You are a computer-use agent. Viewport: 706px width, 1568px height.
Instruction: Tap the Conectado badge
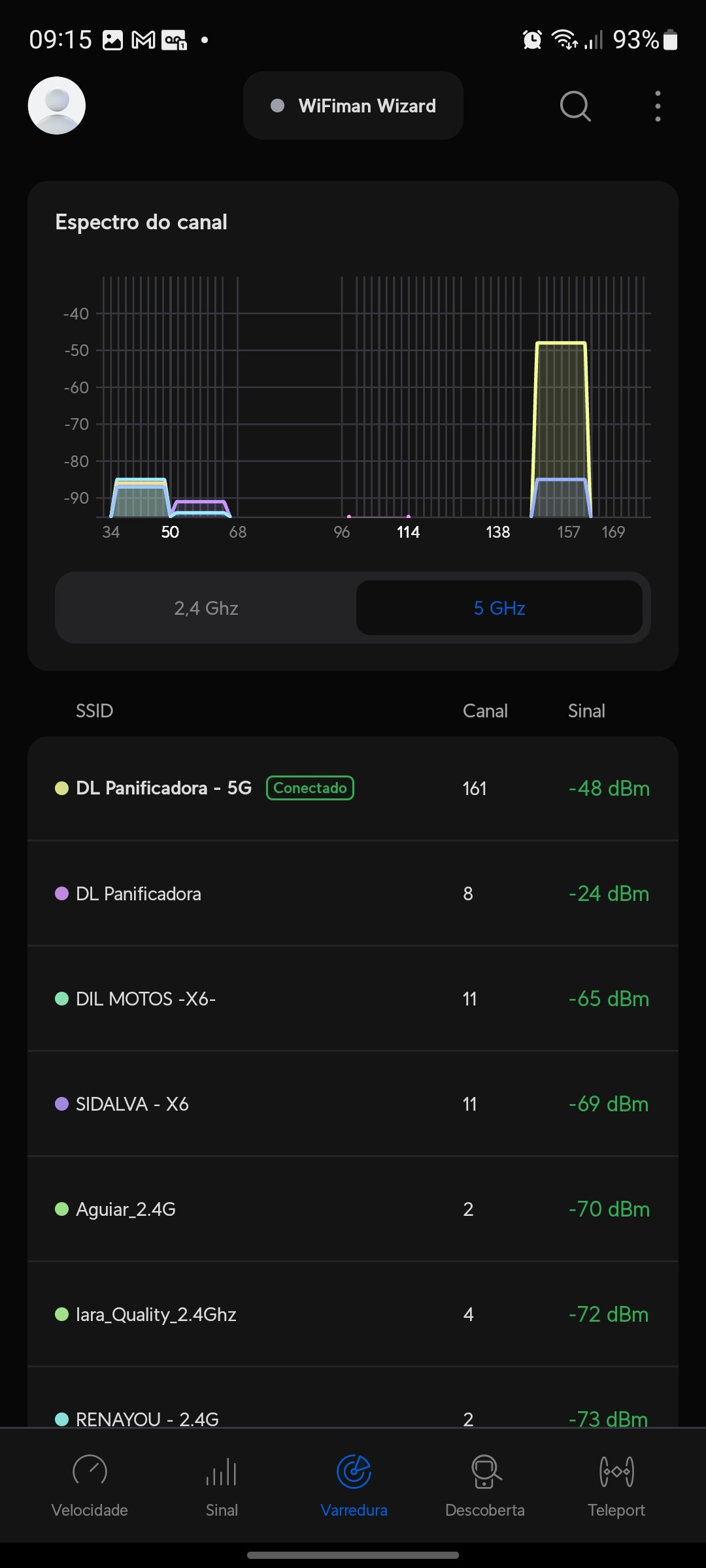(x=310, y=788)
